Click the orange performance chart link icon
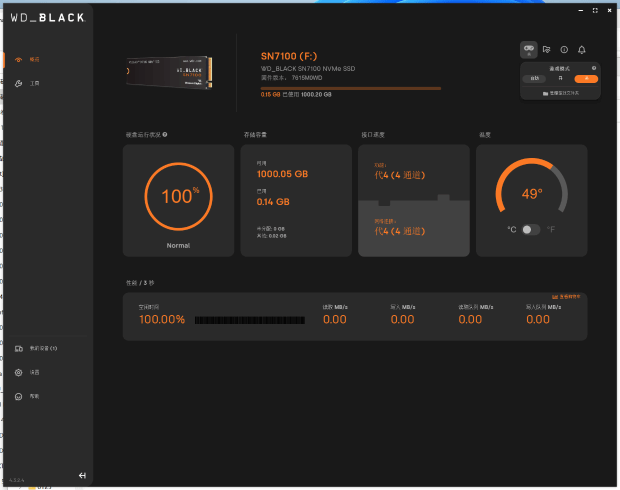This screenshot has height=490, width=620. point(555,297)
